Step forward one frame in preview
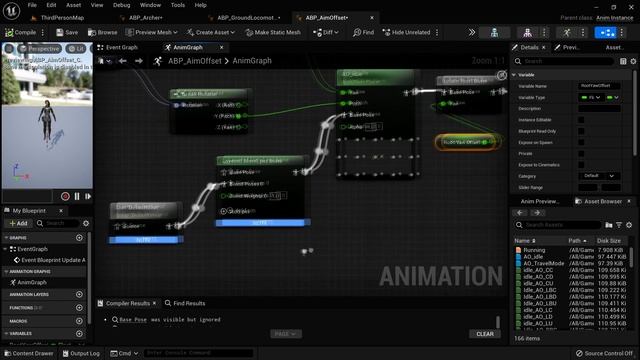The image size is (640, 360). (x=88, y=196)
